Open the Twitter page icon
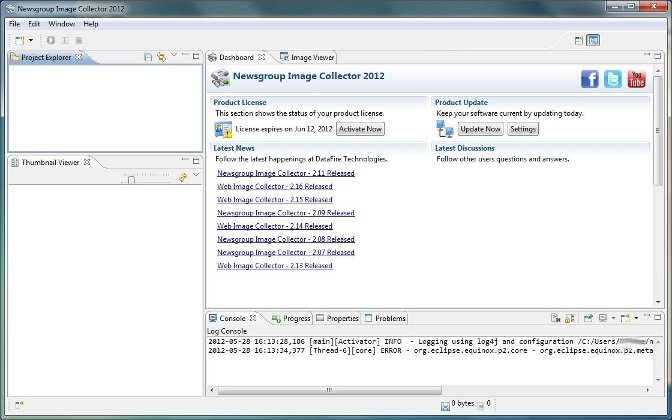This screenshot has height=420, width=672. [613, 79]
